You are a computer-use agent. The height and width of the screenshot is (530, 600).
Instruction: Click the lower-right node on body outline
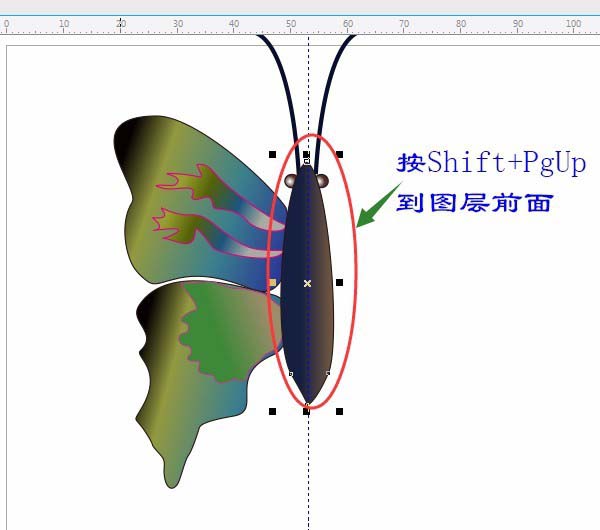(x=328, y=373)
